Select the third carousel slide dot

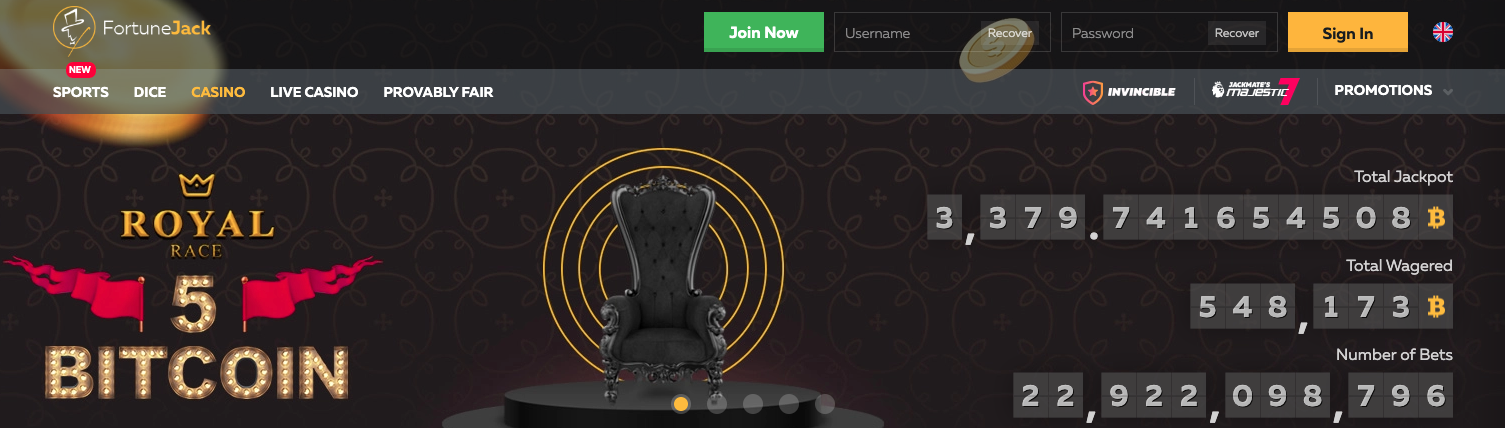(753, 404)
